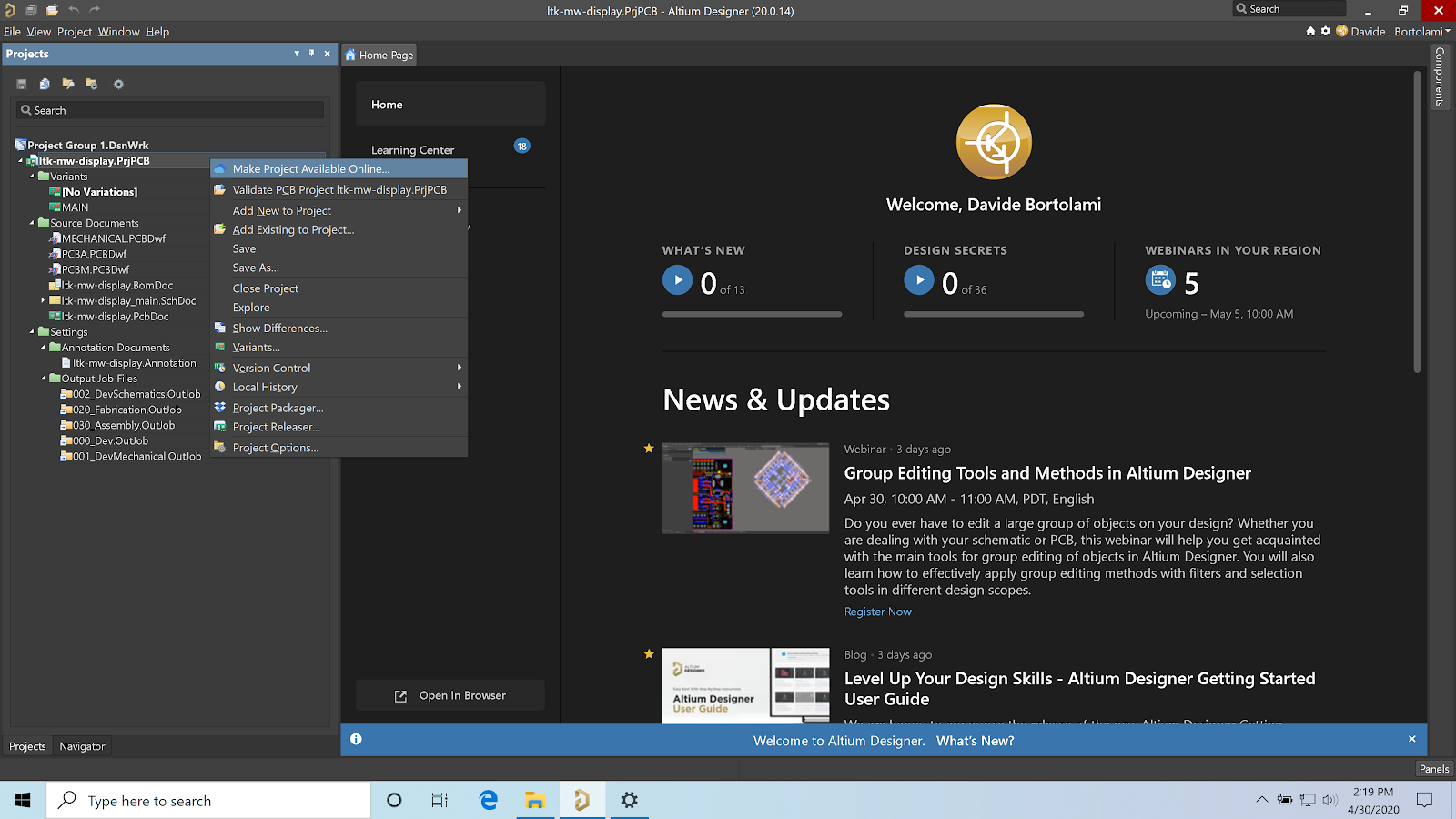This screenshot has width=1456, height=819.
Task: Click the save all documents icon in the title bar
Action: pos(31,10)
